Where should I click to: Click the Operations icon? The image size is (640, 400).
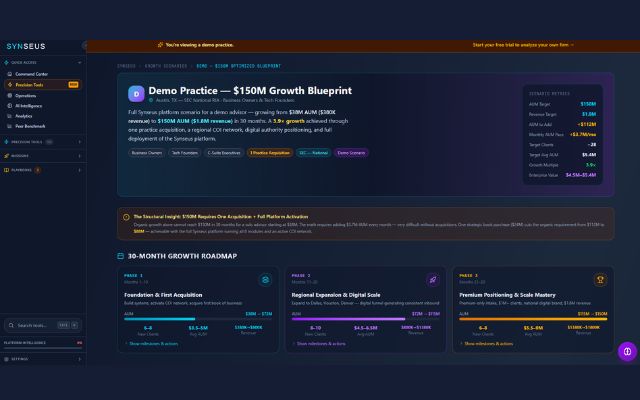click(10, 96)
